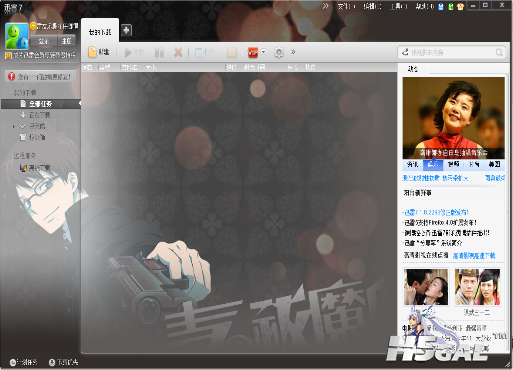The height and width of the screenshot is (370, 513).
Task: Collapse the sidebar using the arrow on selected row
Action: pyautogui.click(x=80, y=104)
